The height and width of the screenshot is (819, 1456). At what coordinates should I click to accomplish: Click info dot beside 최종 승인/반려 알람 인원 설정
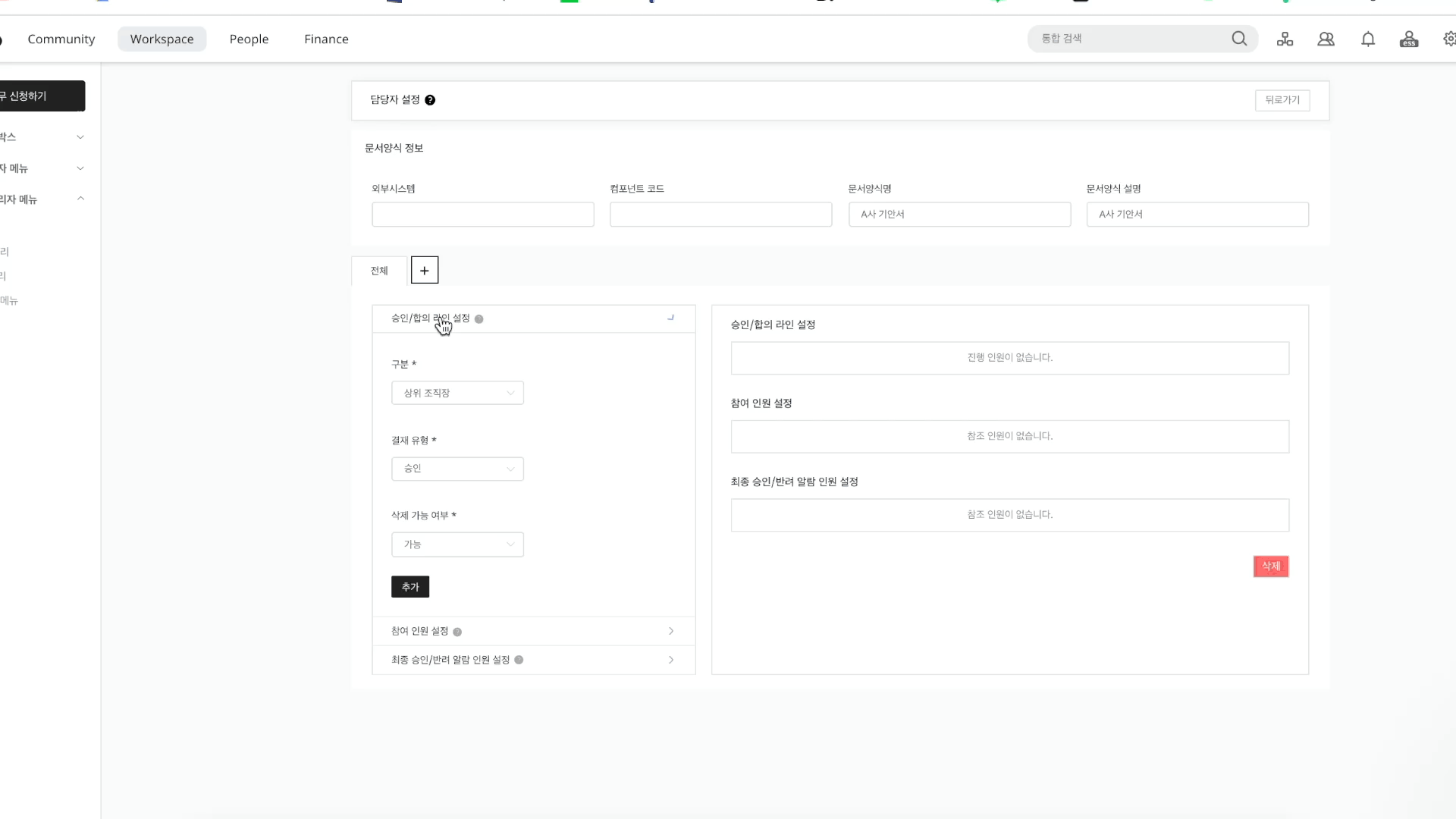pyautogui.click(x=519, y=660)
